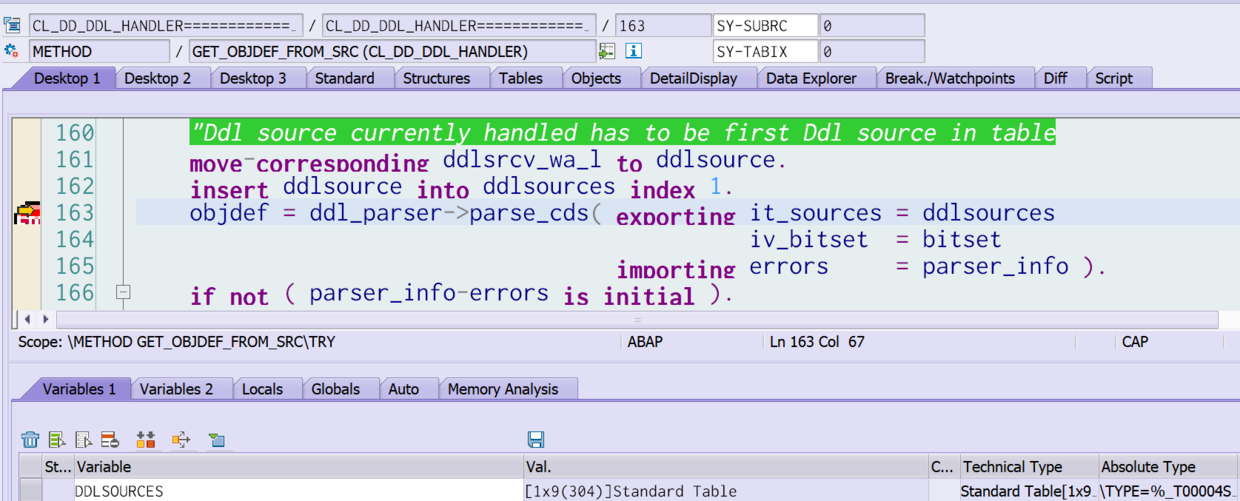Switch to the Standard tab
Image resolution: width=1240 pixels, height=501 pixels.
(345, 78)
